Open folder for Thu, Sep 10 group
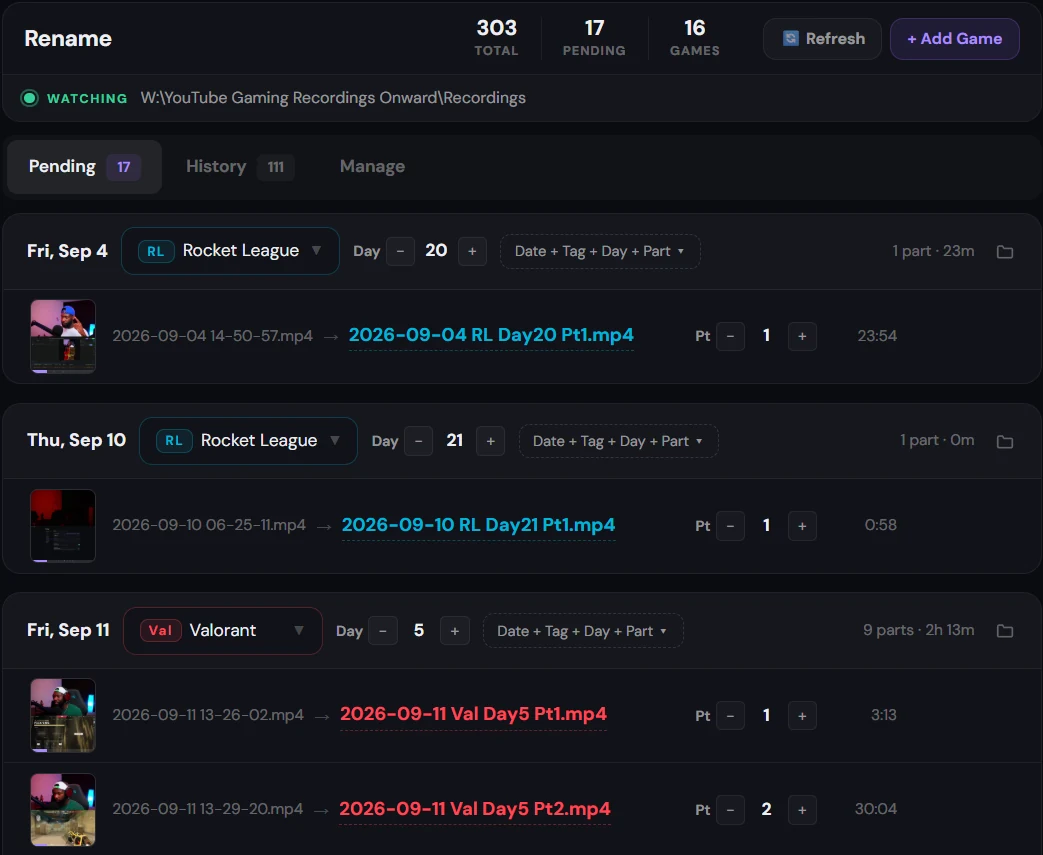 click(x=1004, y=441)
